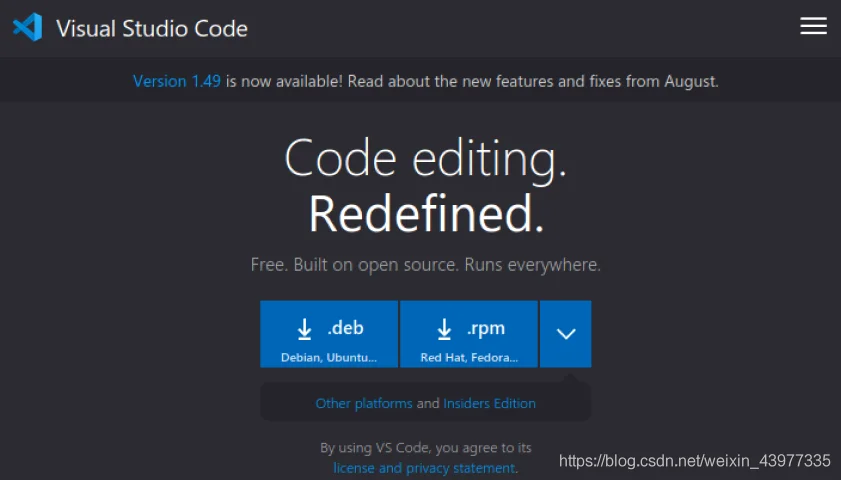Open the Other platforms link
The width and height of the screenshot is (841, 480).
coord(364,403)
